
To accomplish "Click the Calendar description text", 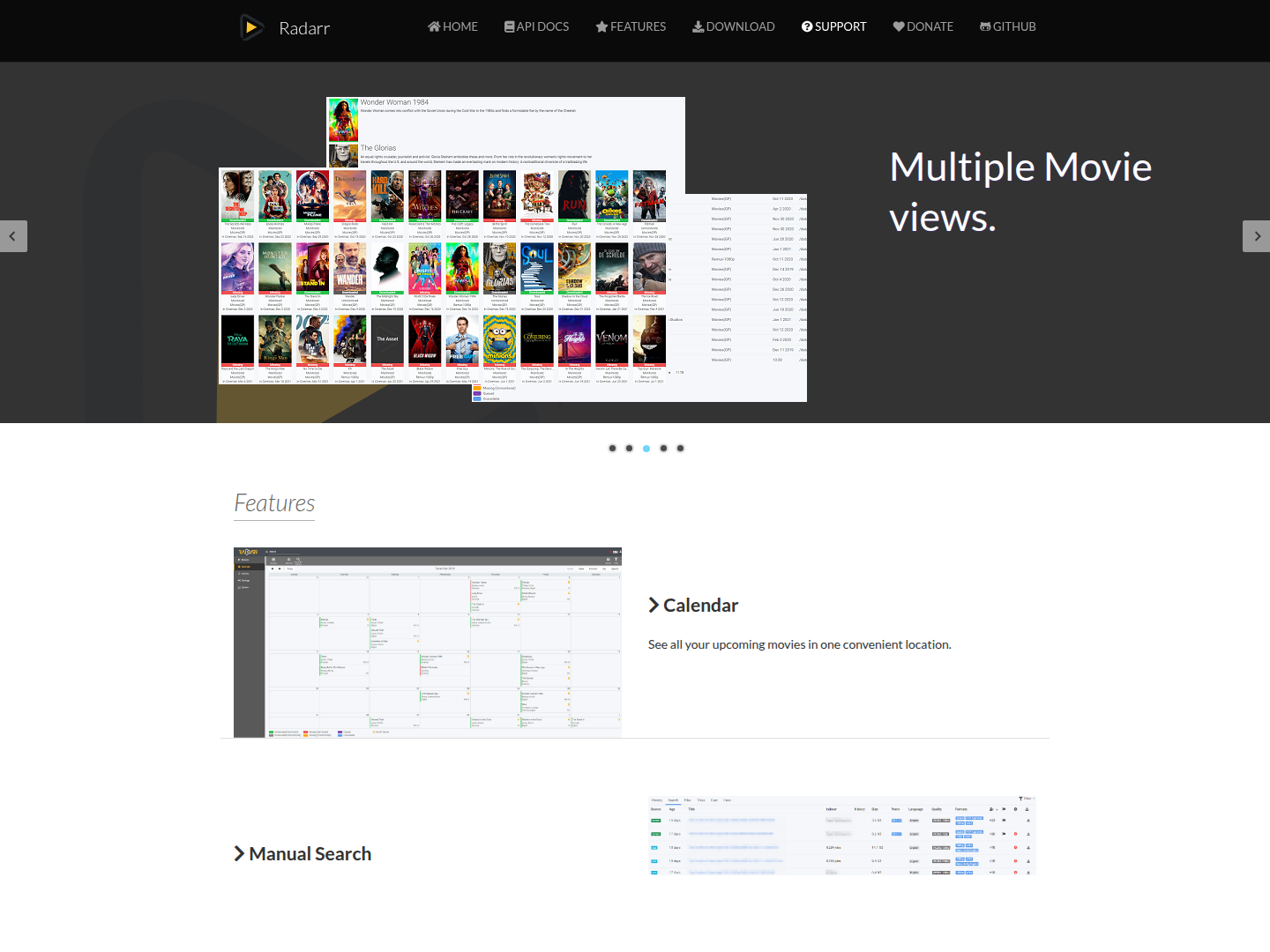I will click(800, 645).
